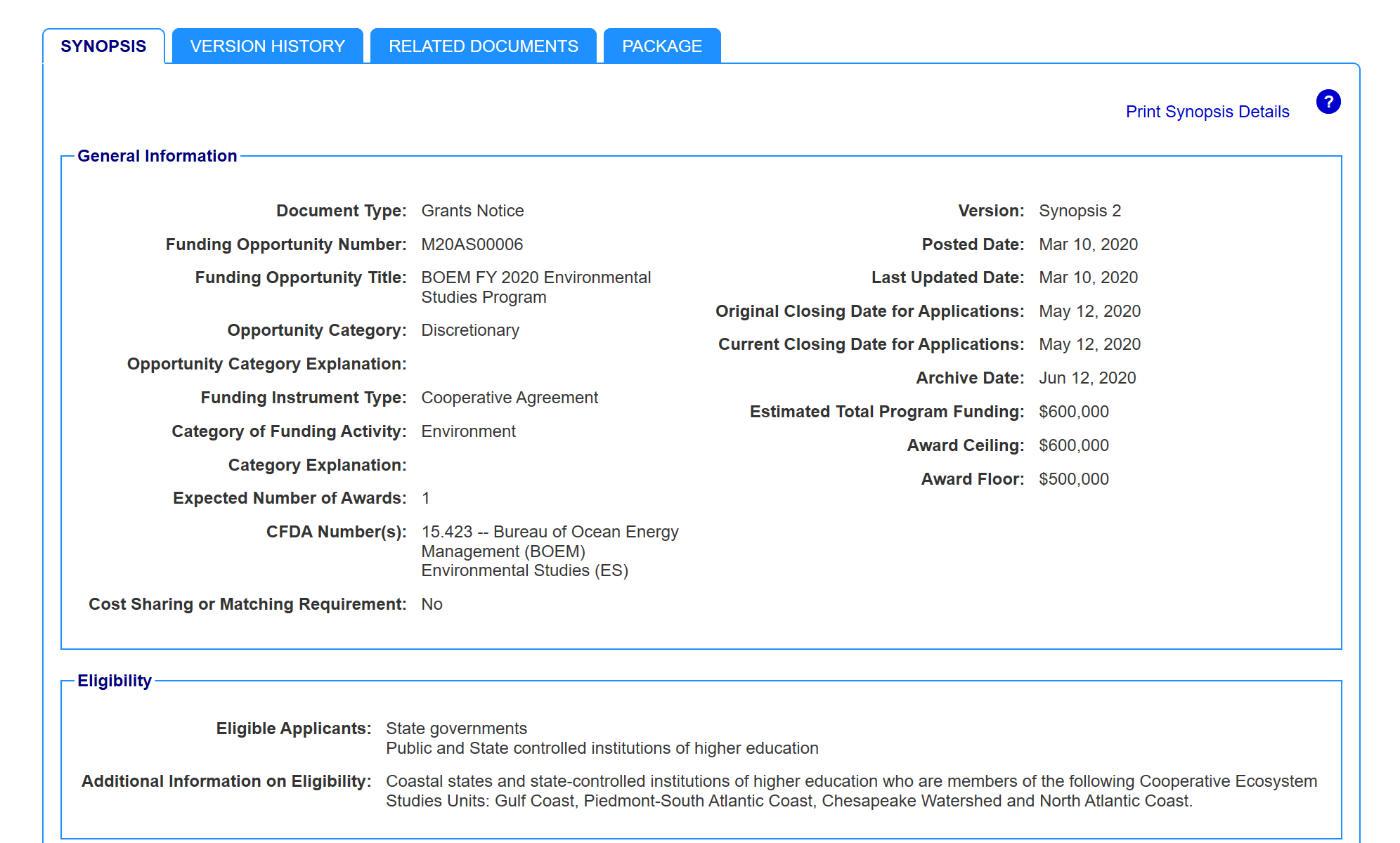Click the Grants Notice document type value
This screenshot has height=843, width=1400.
(x=472, y=211)
